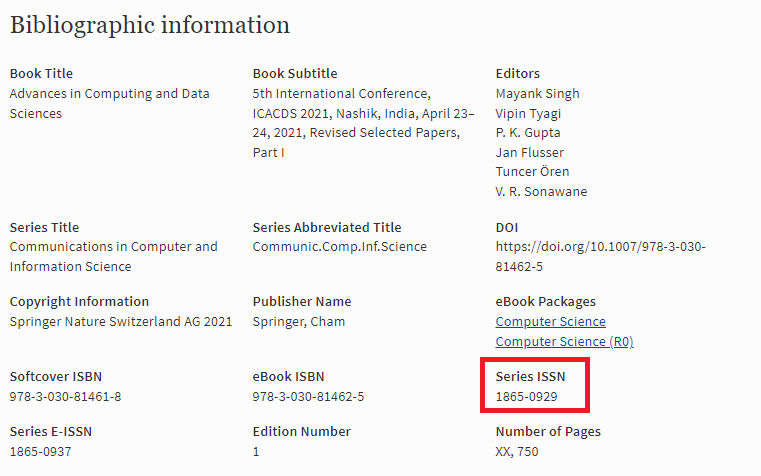Open the Computer Science (R0) link
Viewport: 761px width, 476px height.
pos(564,341)
